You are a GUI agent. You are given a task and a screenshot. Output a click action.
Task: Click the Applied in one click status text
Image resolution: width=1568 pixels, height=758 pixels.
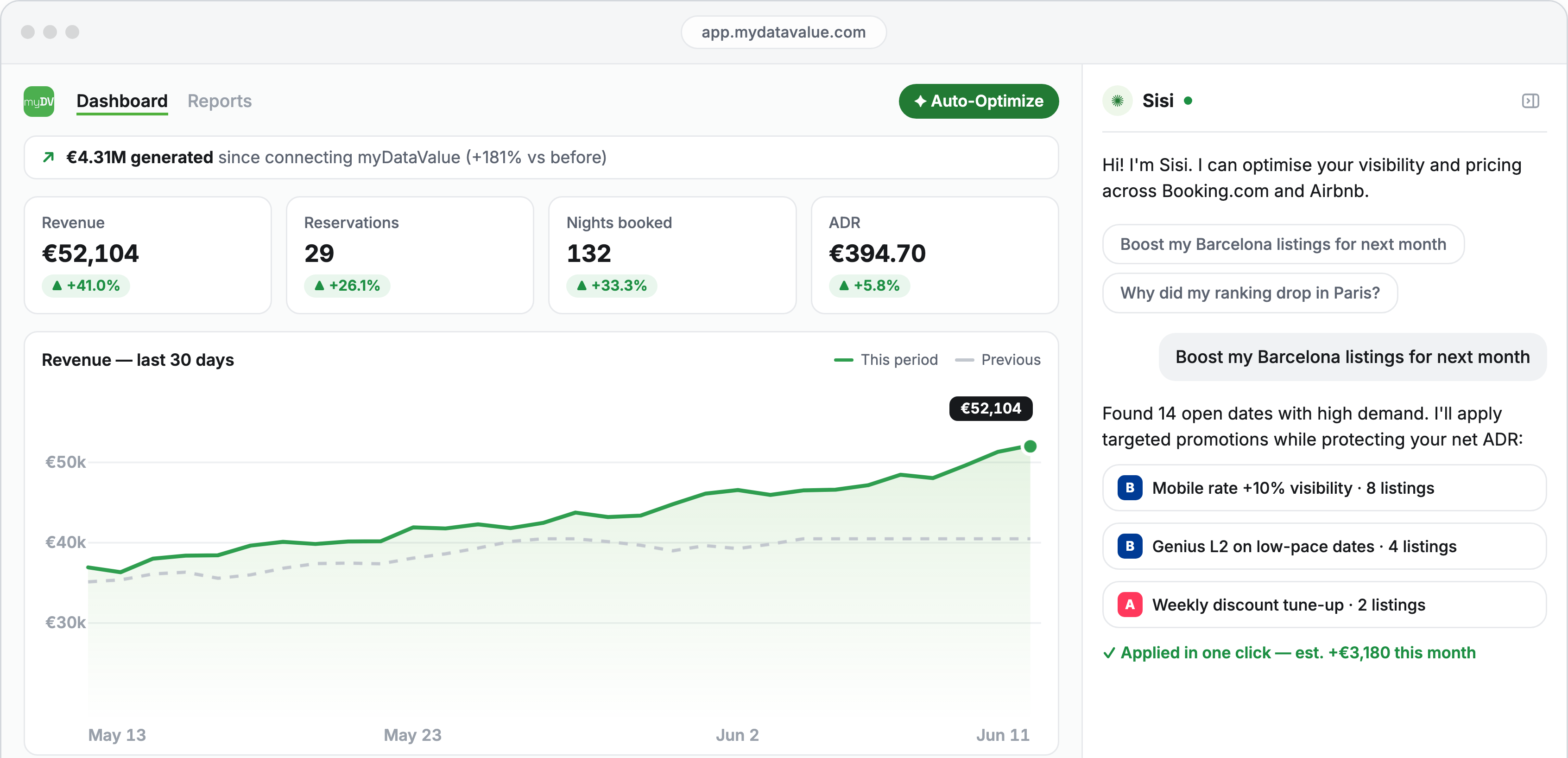[1298, 653]
